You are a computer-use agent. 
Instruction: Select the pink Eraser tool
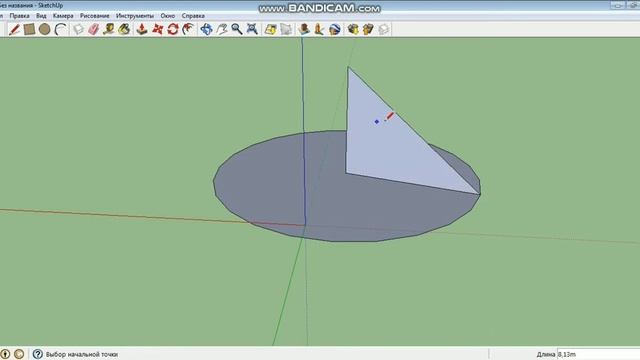click(x=93, y=29)
